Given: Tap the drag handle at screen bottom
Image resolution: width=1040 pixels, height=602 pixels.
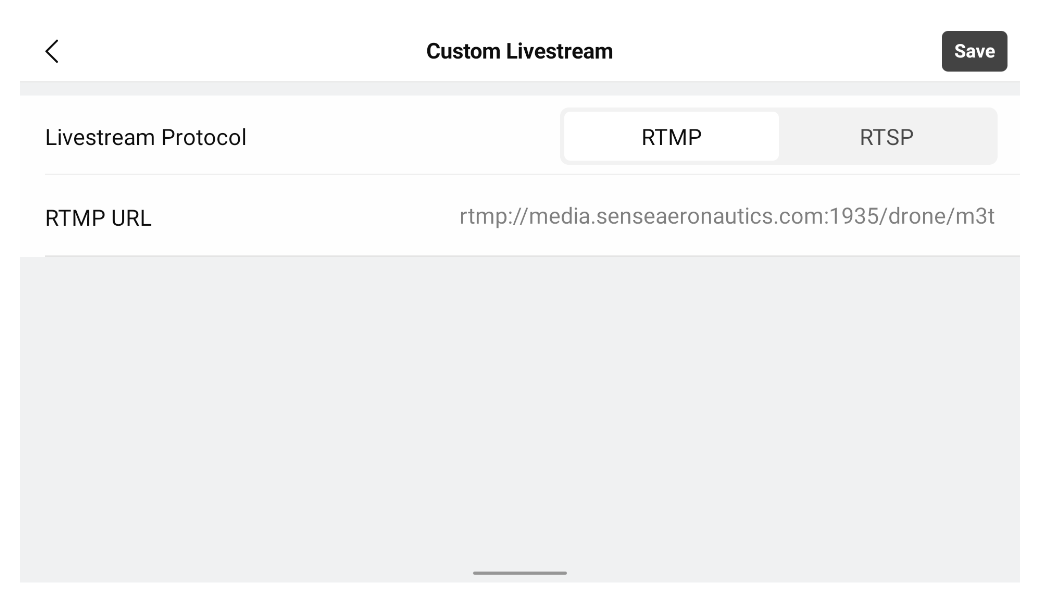Looking at the screenshot, I should point(520,573).
